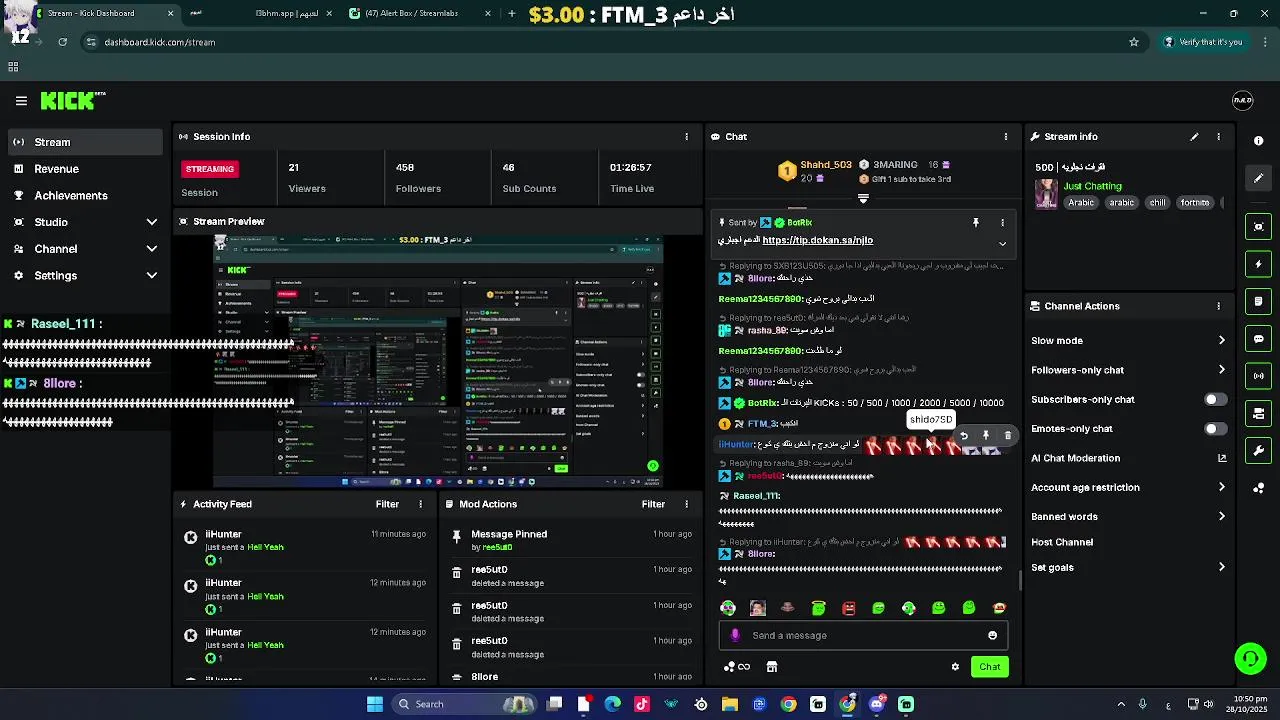Toggle the chat widget icon in right toolbar
The height and width of the screenshot is (720, 1280).
point(1259,339)
